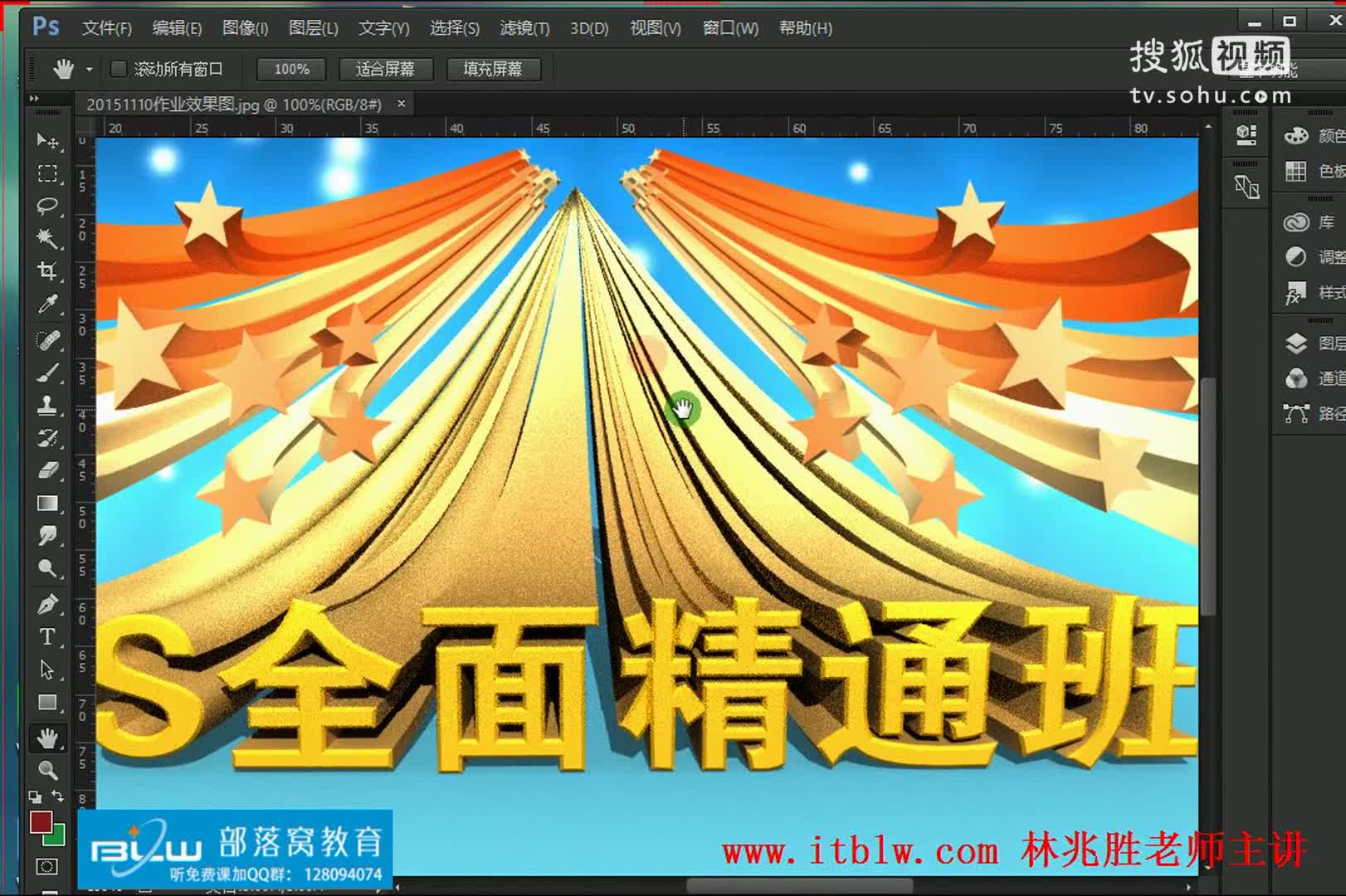Select the Eyedropper tool
Viewport: 1346px width, 896px height.
coord(47,304)
